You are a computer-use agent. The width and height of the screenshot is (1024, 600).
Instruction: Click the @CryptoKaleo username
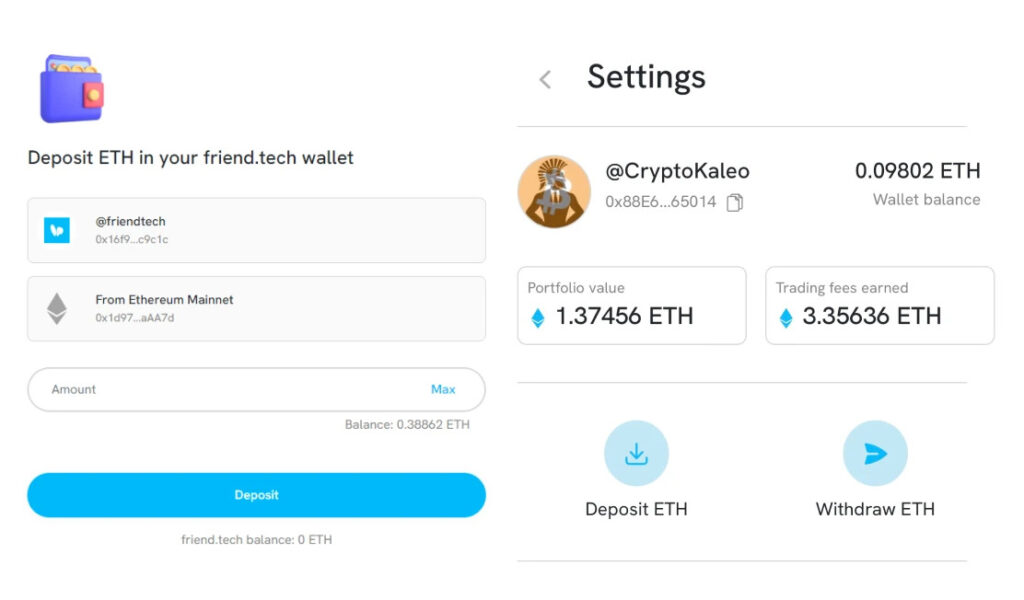677,171
